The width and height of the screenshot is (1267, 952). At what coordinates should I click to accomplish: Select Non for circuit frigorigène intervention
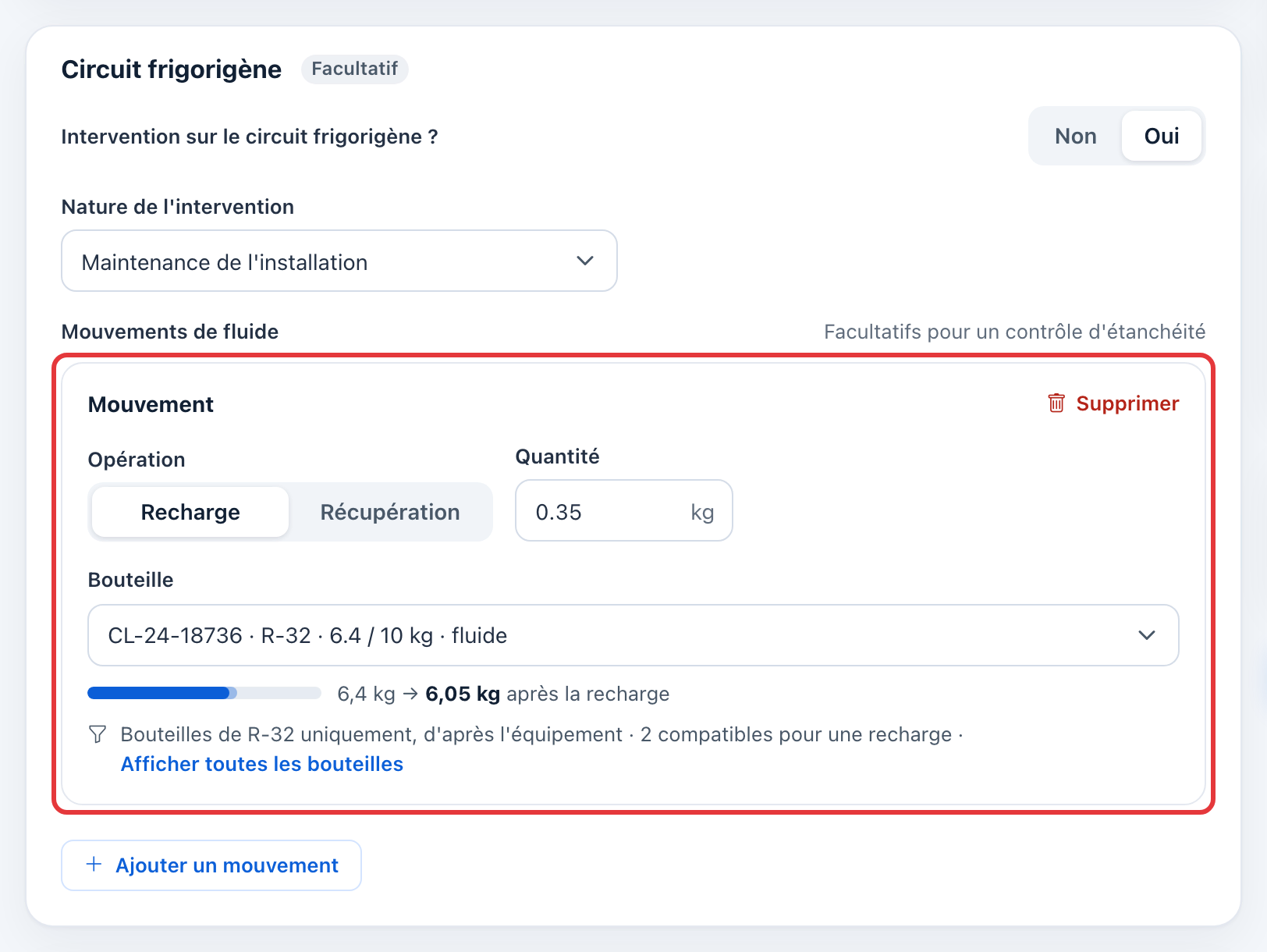1076,136
